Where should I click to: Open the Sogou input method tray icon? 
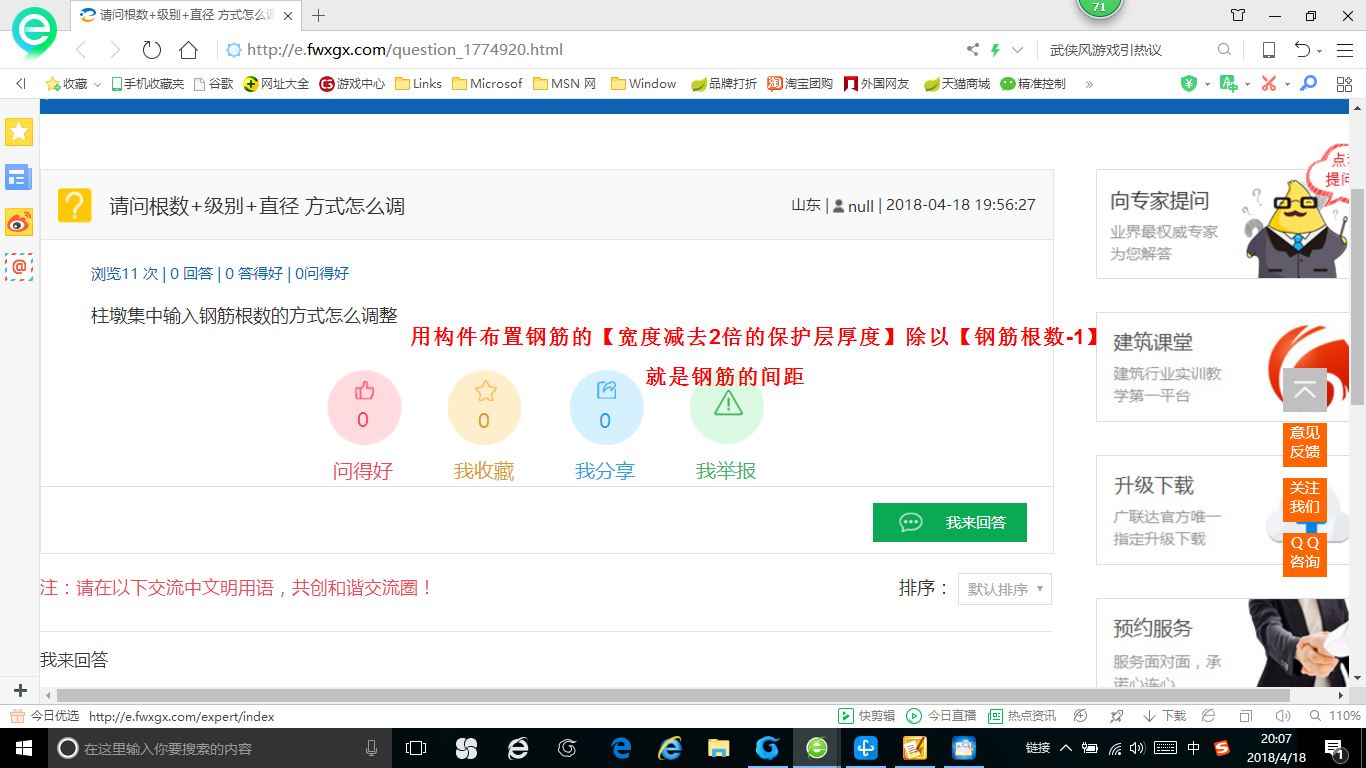(1222, 748)
